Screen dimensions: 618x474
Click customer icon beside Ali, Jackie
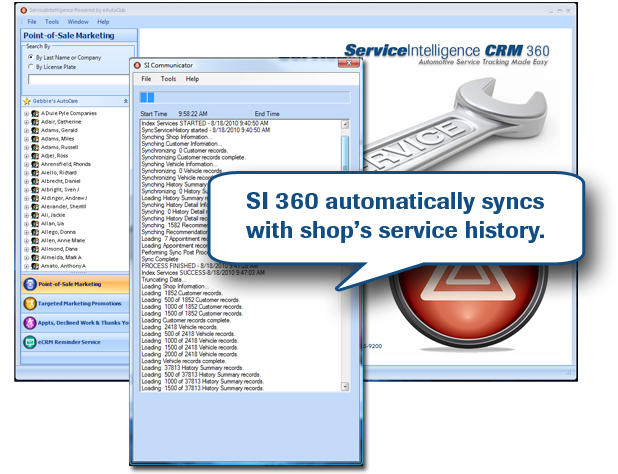pyautogui.click(x=35, y=215)
